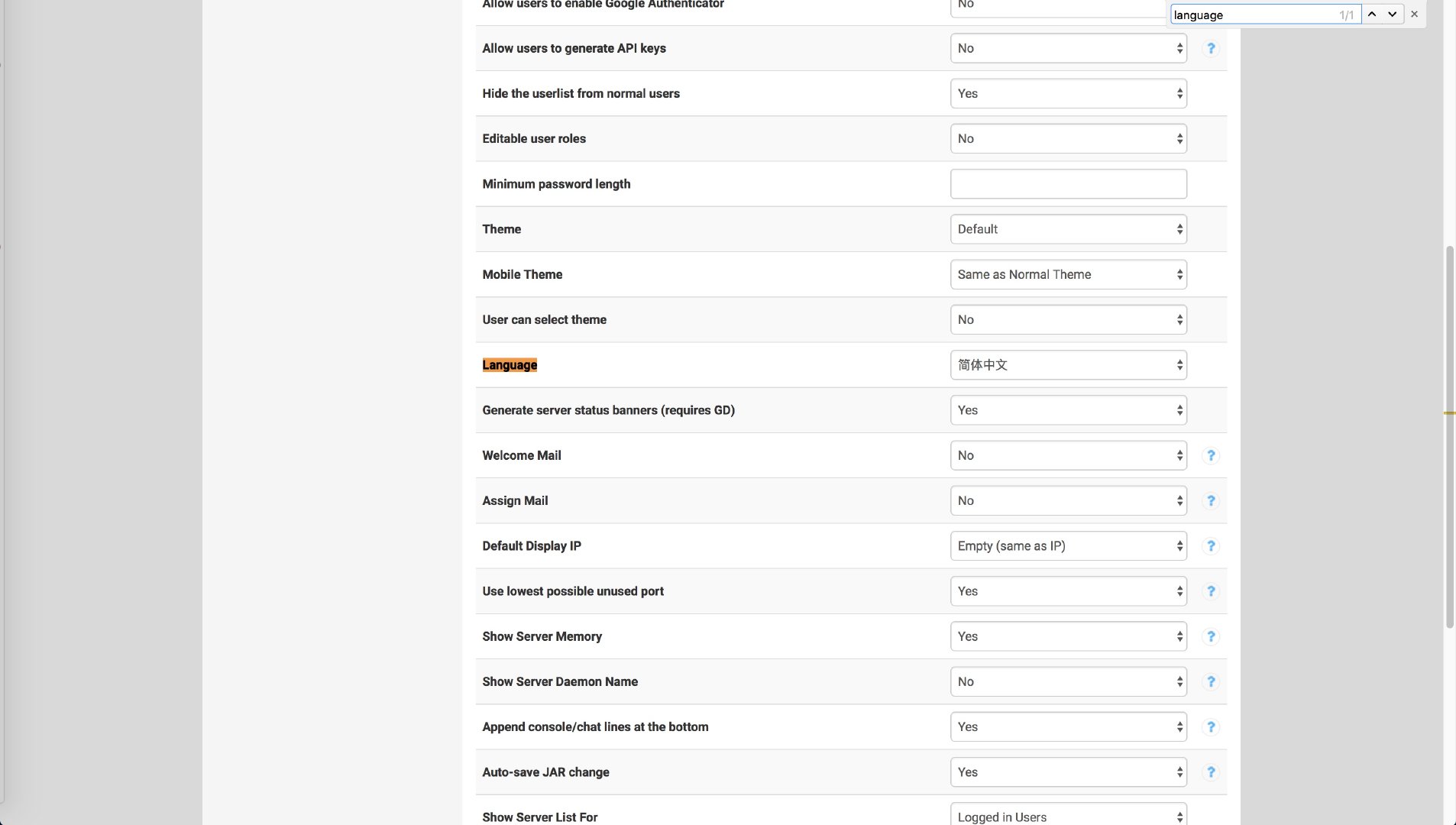
Task: Focus the find bar search text field
Action: [x=1253, y=15]
